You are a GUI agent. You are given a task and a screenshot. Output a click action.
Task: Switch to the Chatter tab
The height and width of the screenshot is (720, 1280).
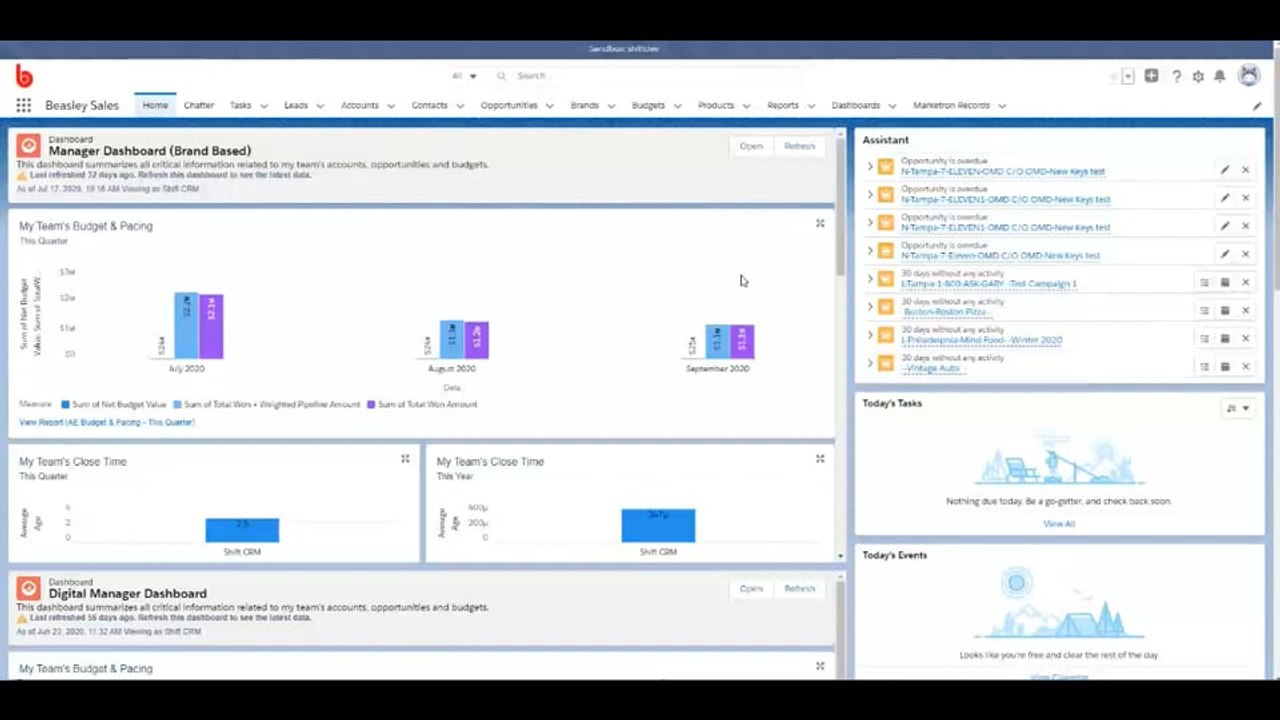tap(198, 105)
